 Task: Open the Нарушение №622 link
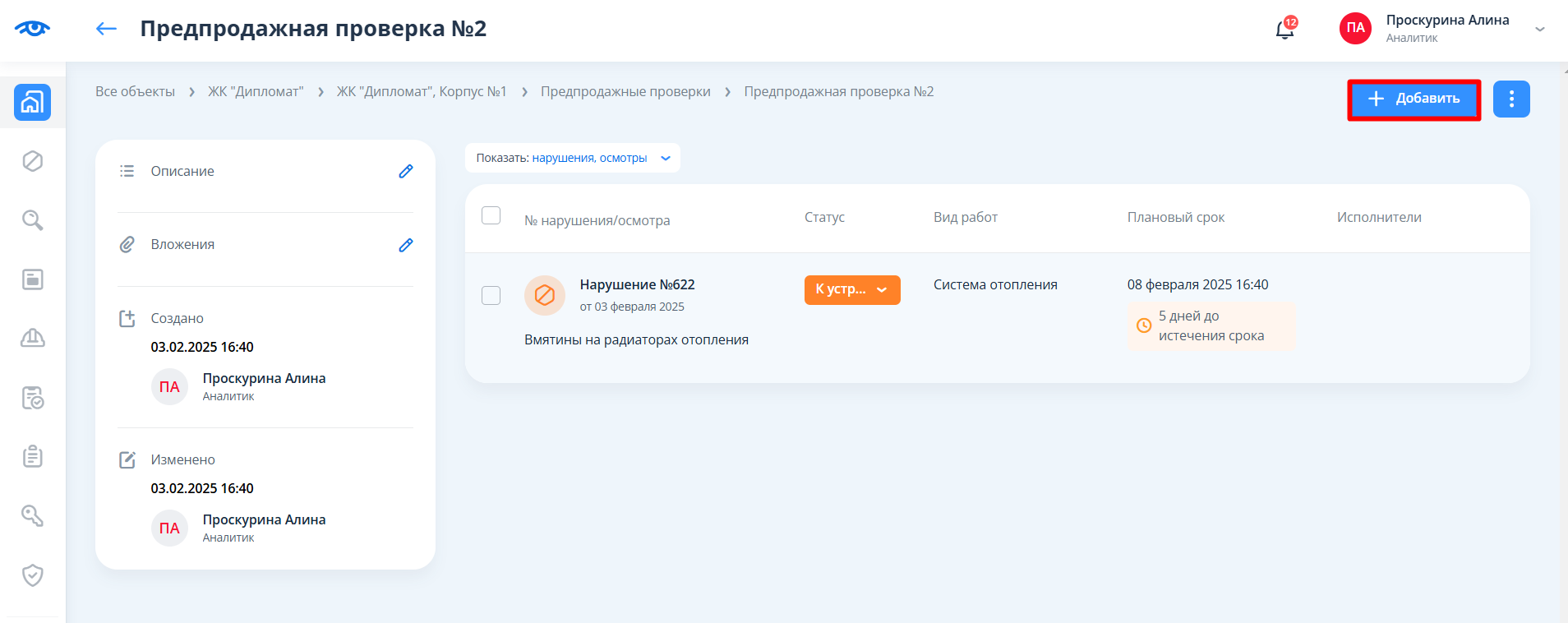(637, 284)
